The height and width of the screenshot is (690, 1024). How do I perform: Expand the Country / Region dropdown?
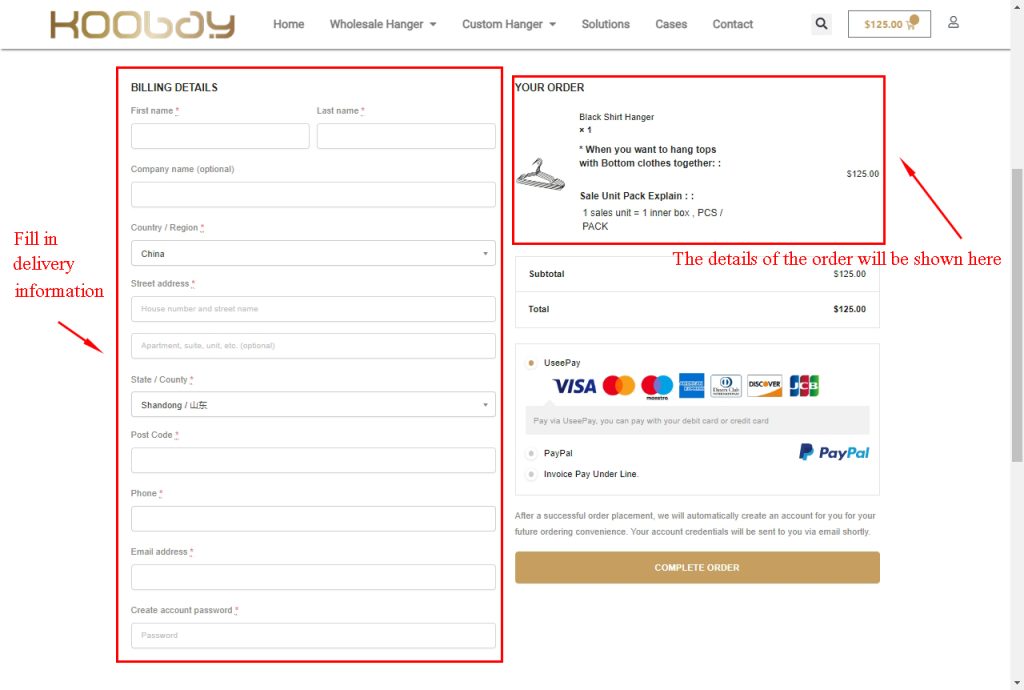tap(313, 254)
